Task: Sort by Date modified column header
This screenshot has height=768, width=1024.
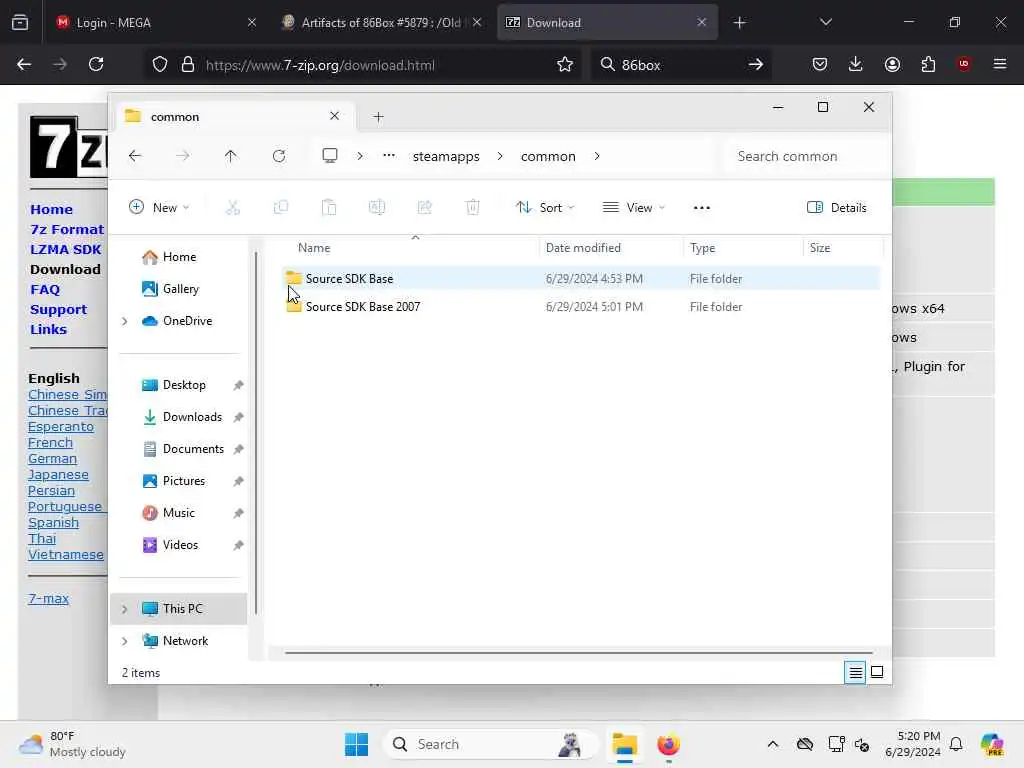Action: point(611,248)
